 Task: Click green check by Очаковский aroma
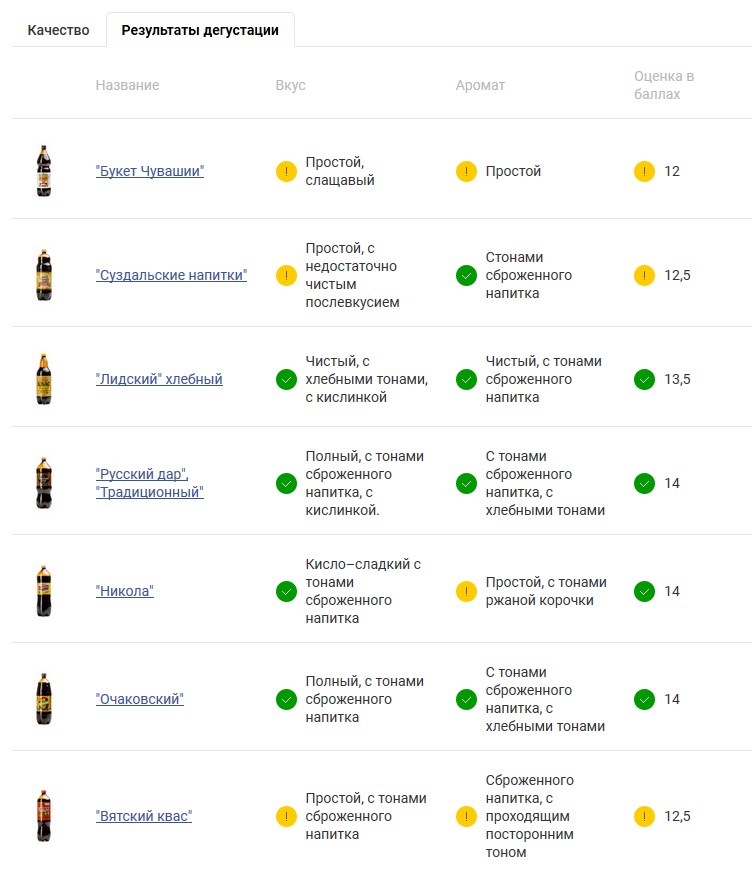click(466, 699)
